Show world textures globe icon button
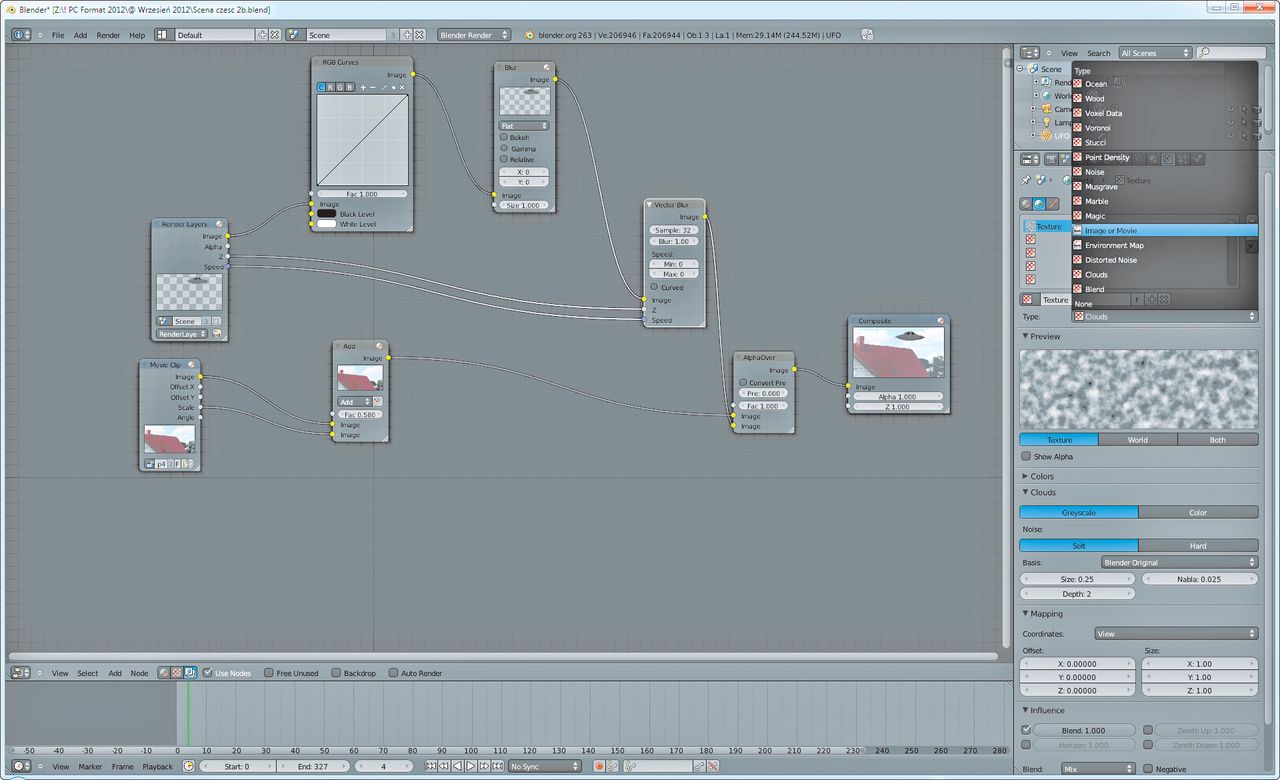Viewport: 1280px width, 780px height. point(1039,204)
